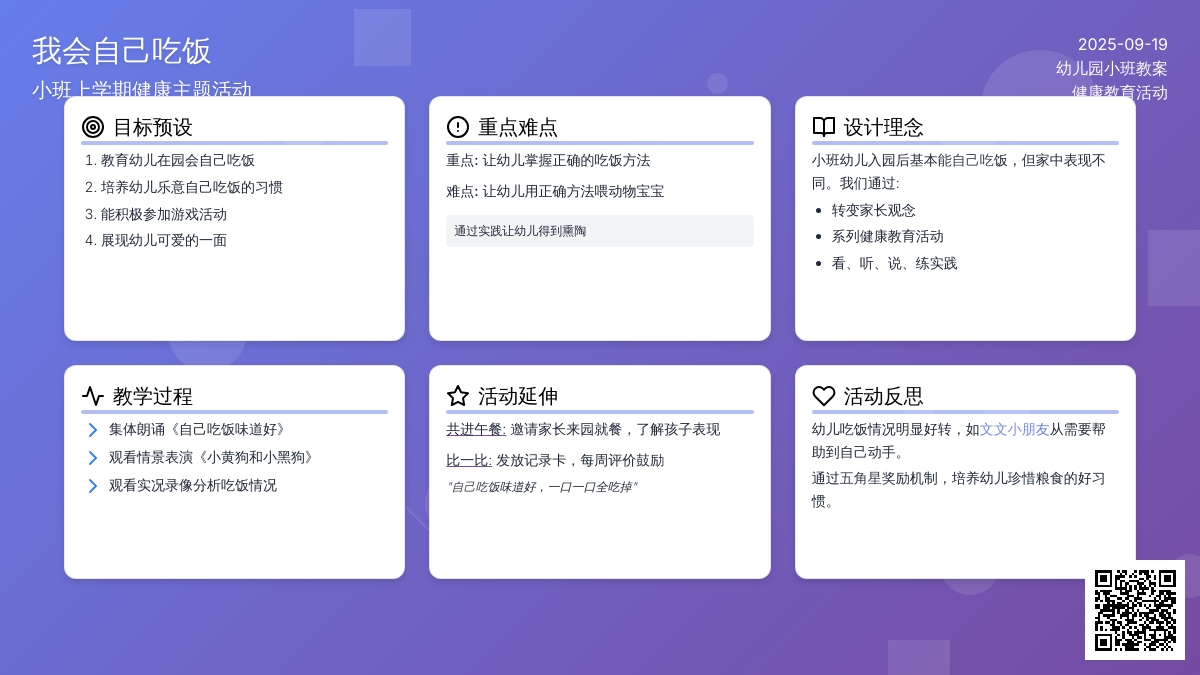Click the chevron before 集体朗诵 item
Viewport: 1200px width, 675px height.
[x=92, y=430]
